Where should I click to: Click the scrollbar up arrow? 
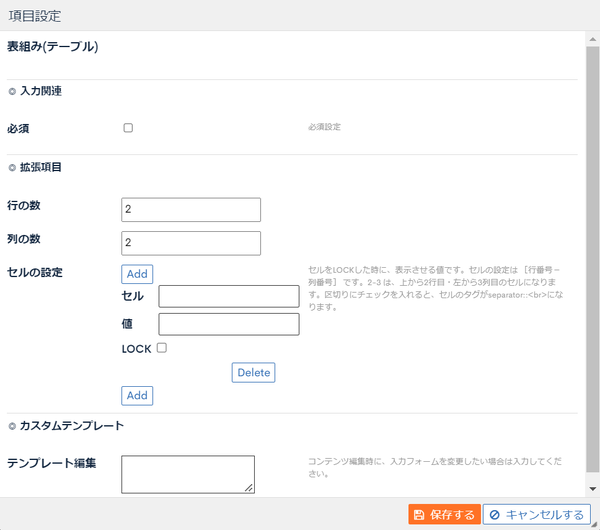click(593, 39)
